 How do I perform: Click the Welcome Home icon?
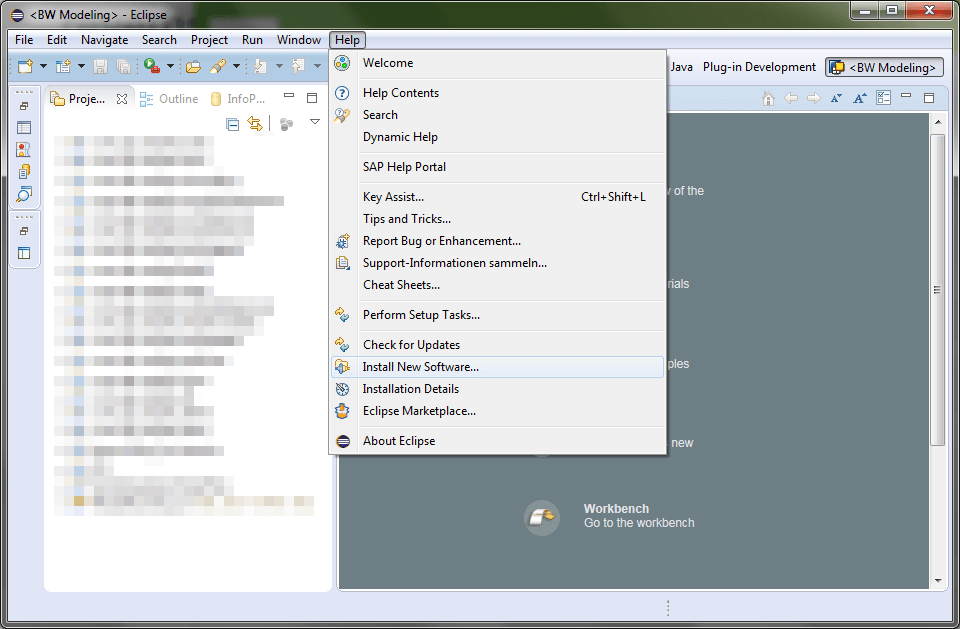point(768,98)
